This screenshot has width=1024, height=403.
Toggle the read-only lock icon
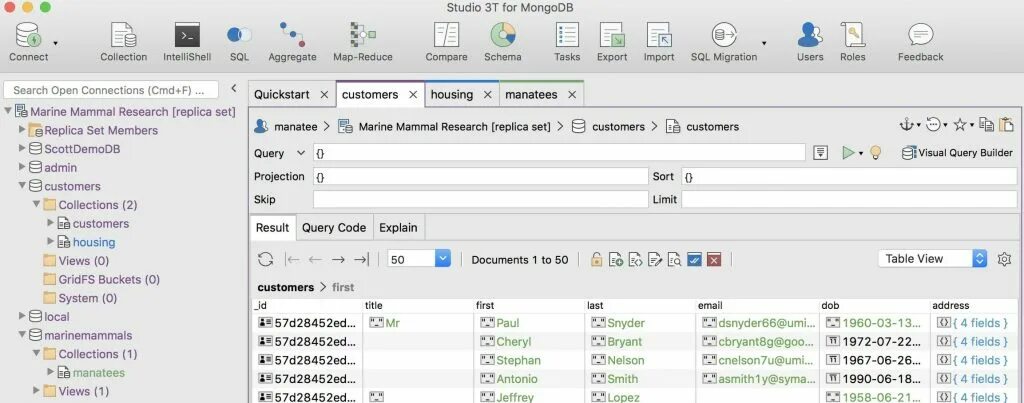(x=596, y=260)
